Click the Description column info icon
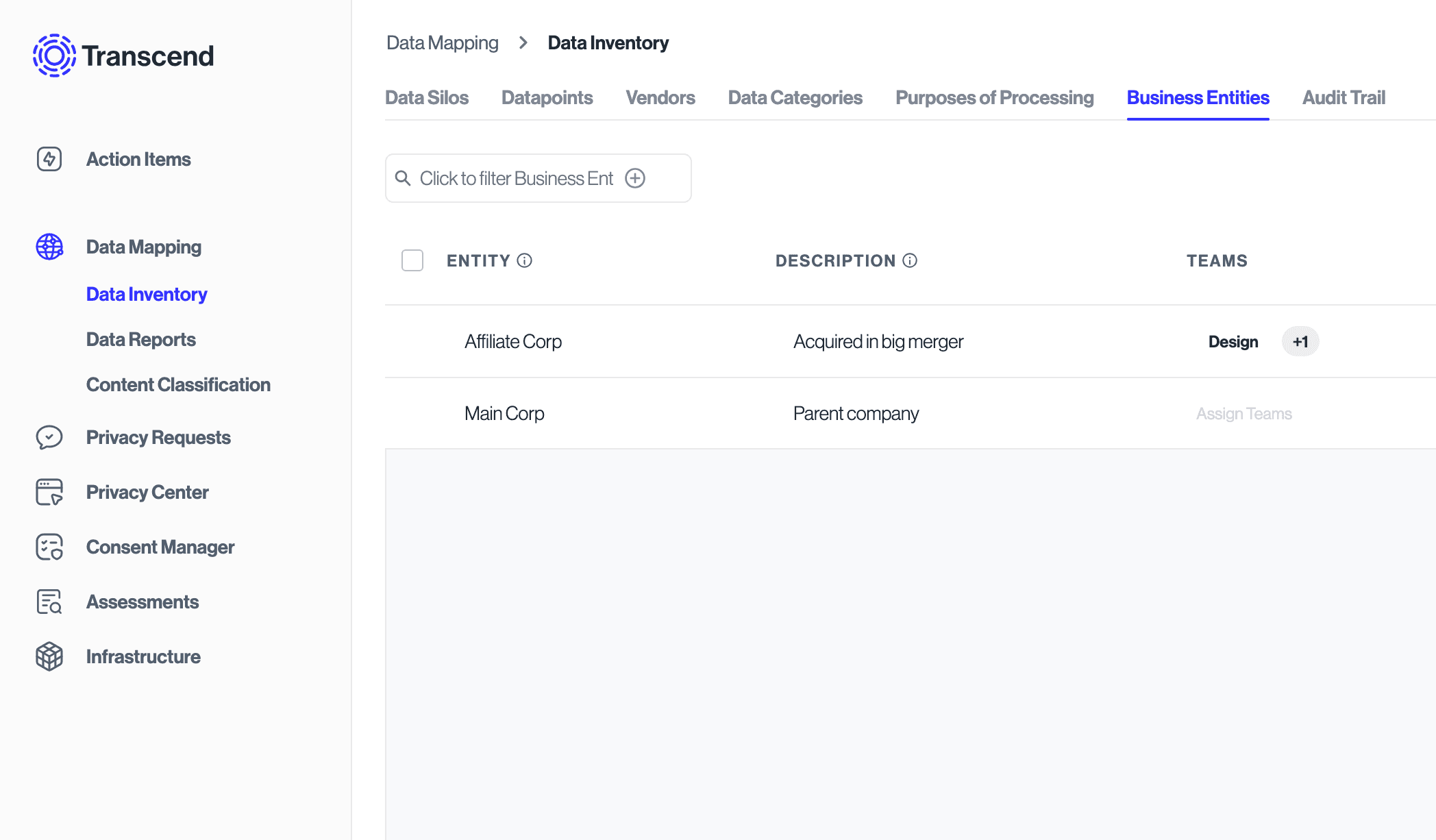The width and height of the screenshot is (1436, 840). pyautogui.click(x=910, y=260)
